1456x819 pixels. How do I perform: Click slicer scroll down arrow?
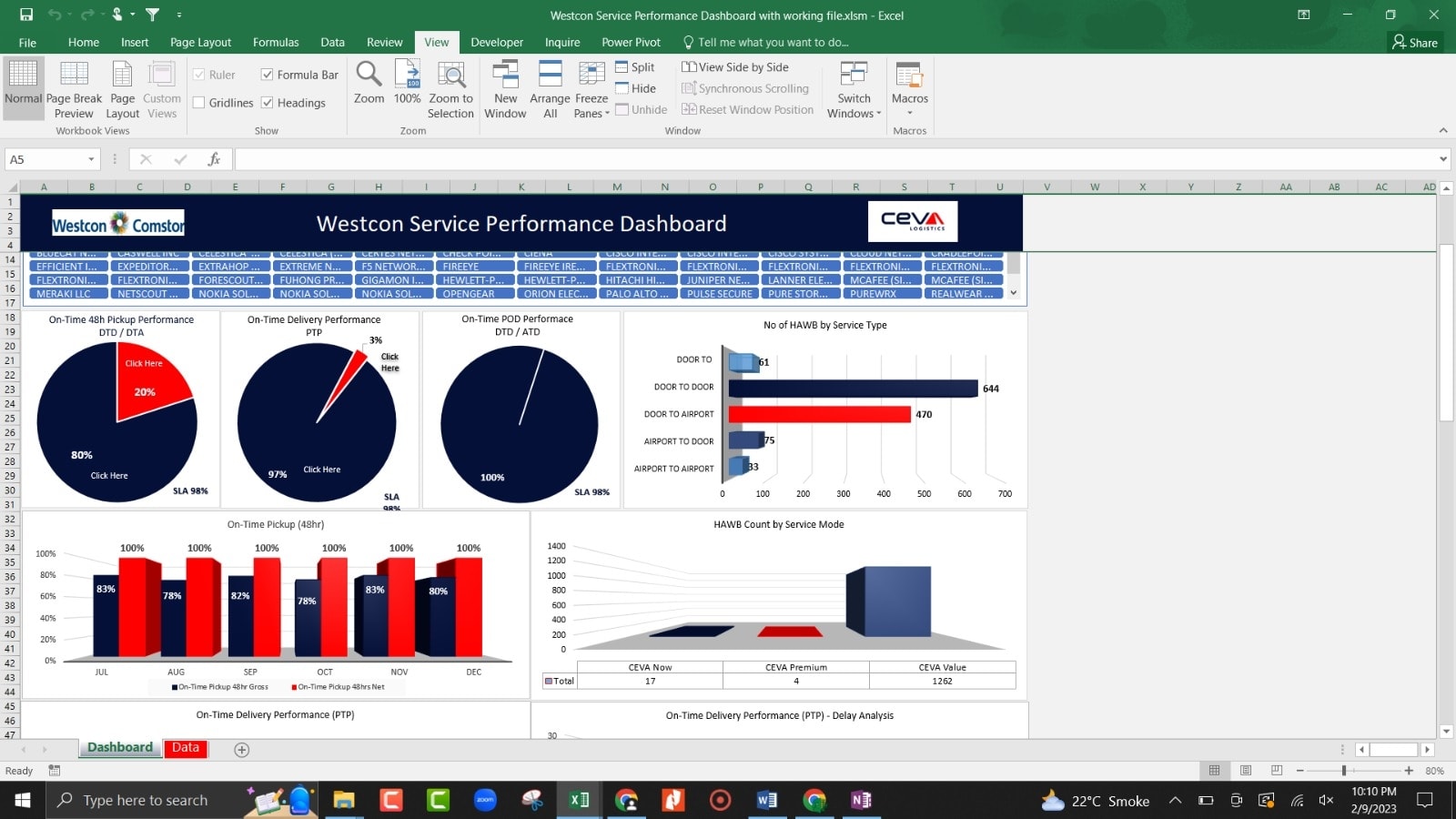click(x=1014, y=293)
